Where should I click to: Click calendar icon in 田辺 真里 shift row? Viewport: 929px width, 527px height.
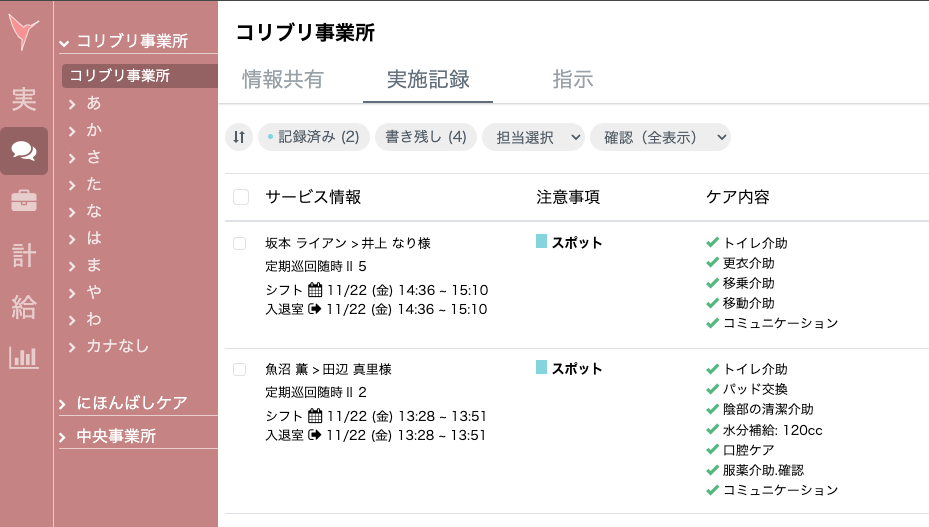pyautogui.click(x=315, y=416)
